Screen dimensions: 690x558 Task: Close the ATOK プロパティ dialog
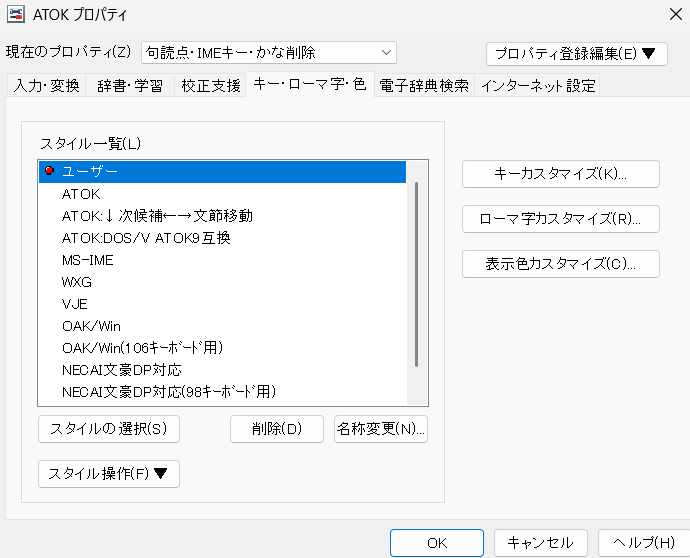(675, 15)
